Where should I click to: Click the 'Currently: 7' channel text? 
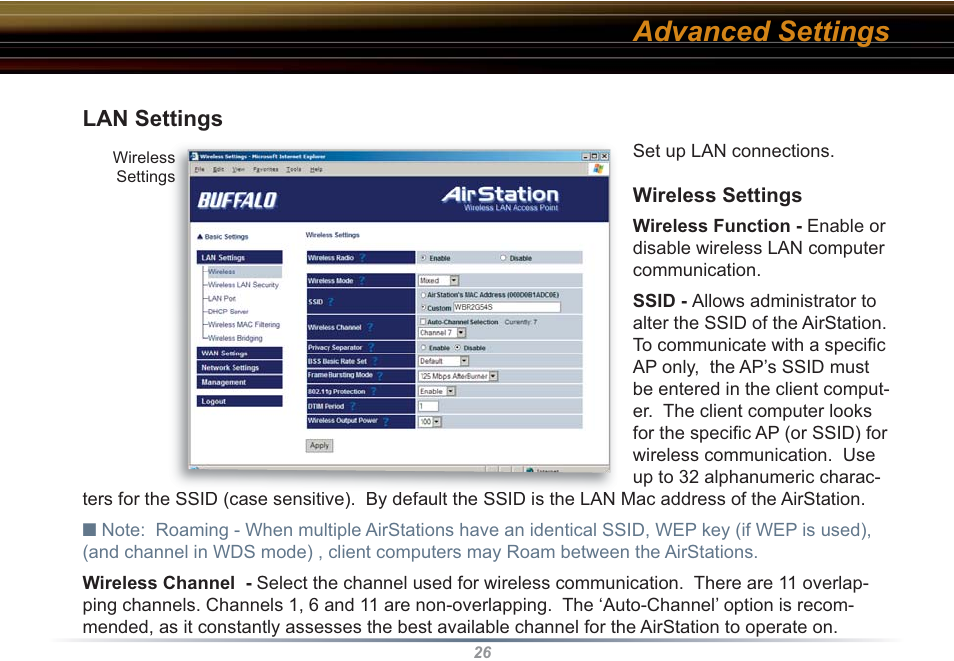point(521,322)
